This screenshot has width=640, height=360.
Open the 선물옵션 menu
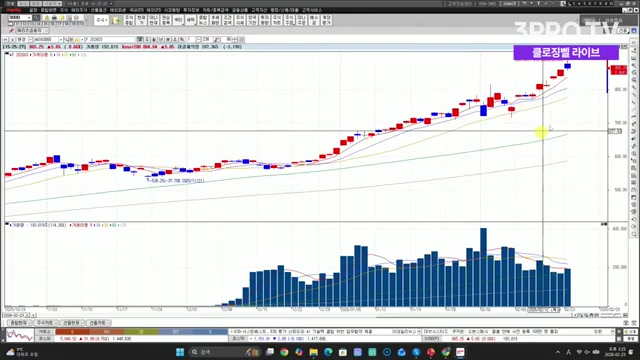[98, 10]
